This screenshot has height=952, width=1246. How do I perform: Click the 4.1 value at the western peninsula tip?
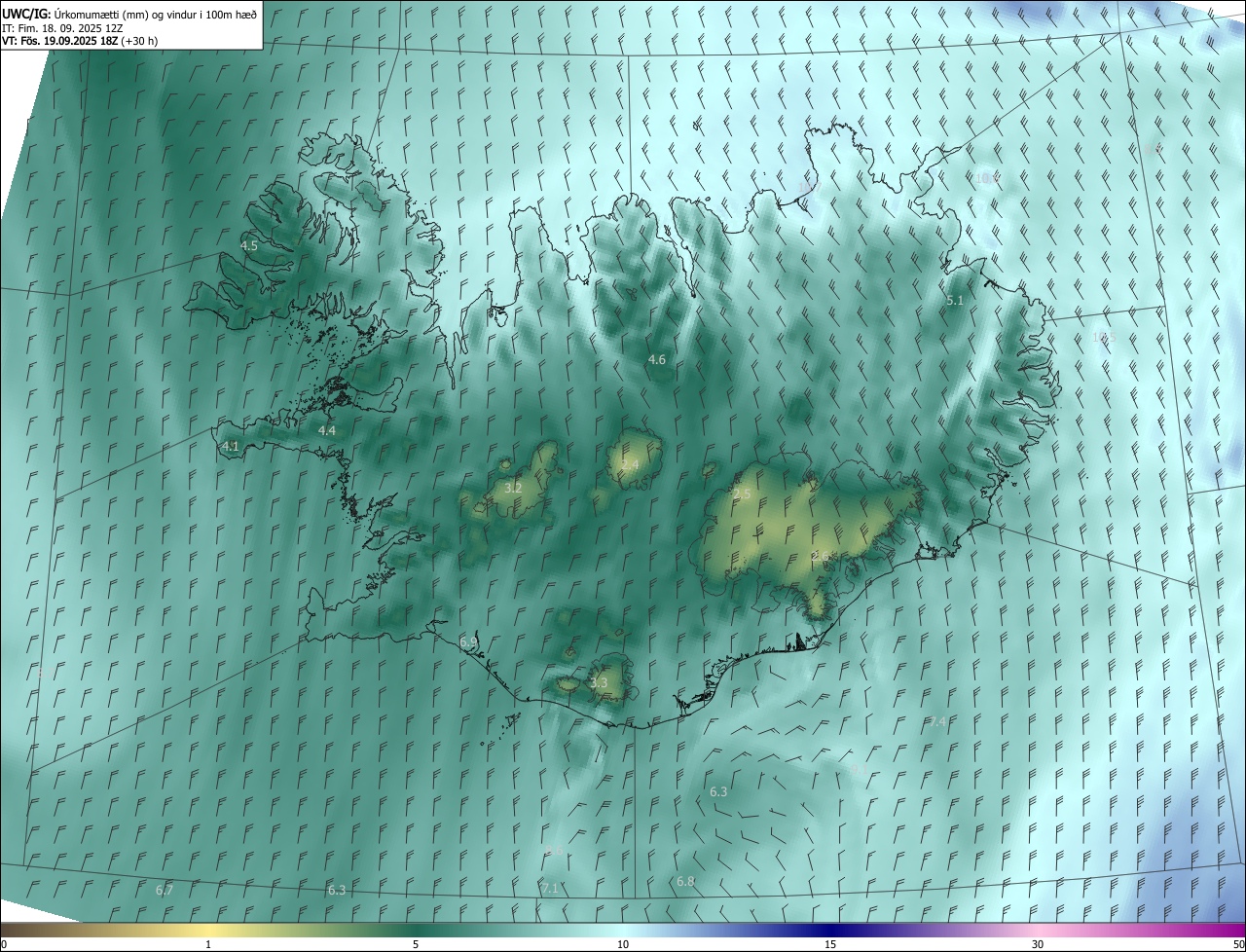click(x=231, y=447)
